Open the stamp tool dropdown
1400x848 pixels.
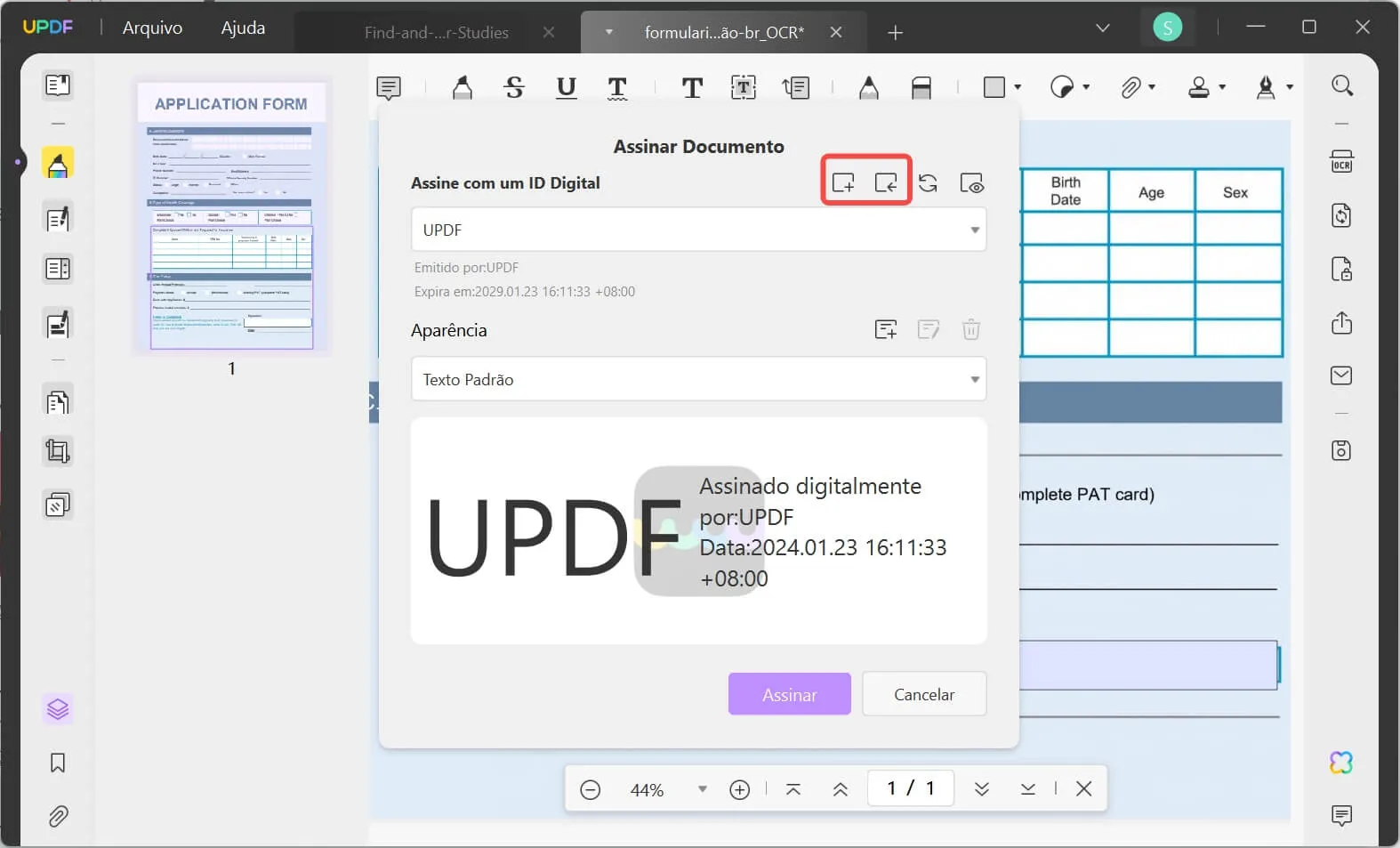coord(1222,87)
